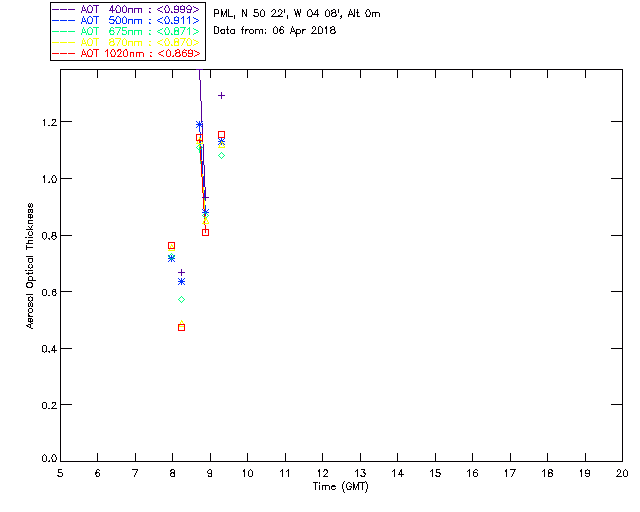Click the 'Time (GMT)' x-axis title
This screenshot has width=640, height=512.
pyautogui.click(x=341, y=487)
